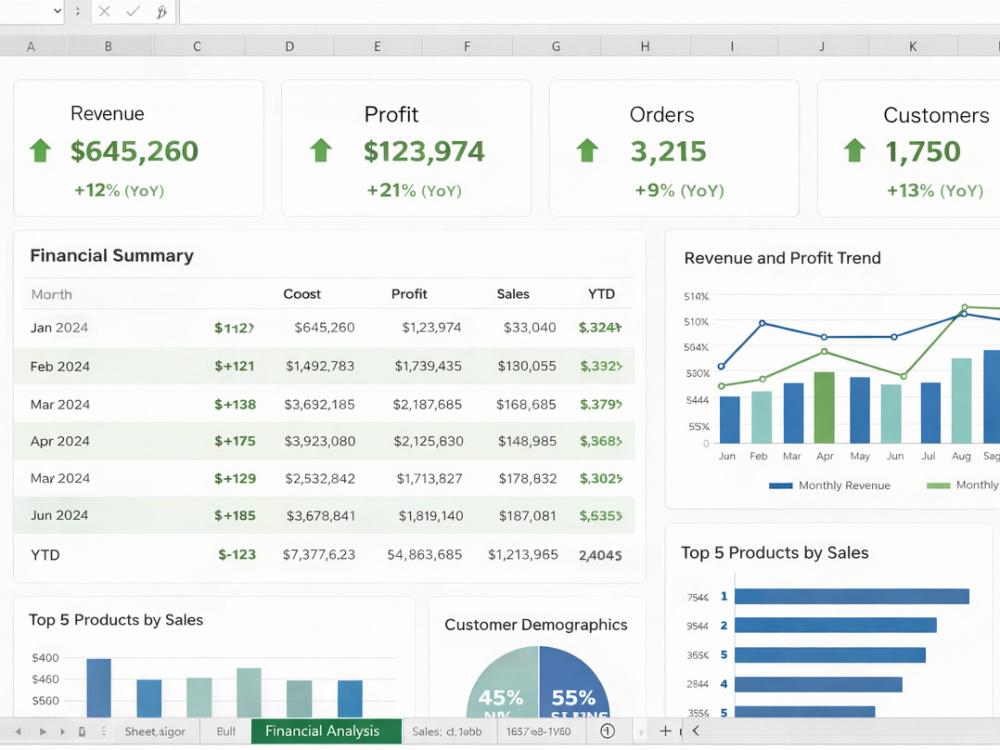Click the green Monthly legend swatch
Screen dimensions: 1000x750
click(x=938, y=486)
